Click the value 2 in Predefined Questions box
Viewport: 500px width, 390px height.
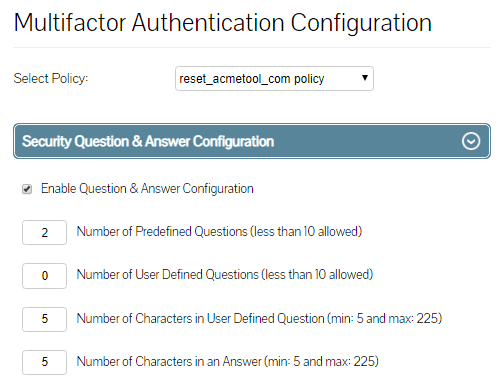tap(45, 233)
